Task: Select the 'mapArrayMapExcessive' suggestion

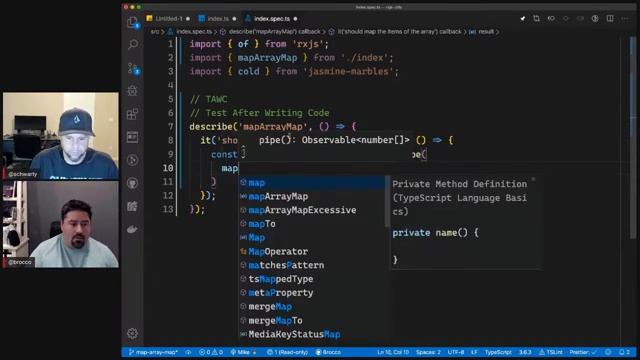Action: coord(312,210)
